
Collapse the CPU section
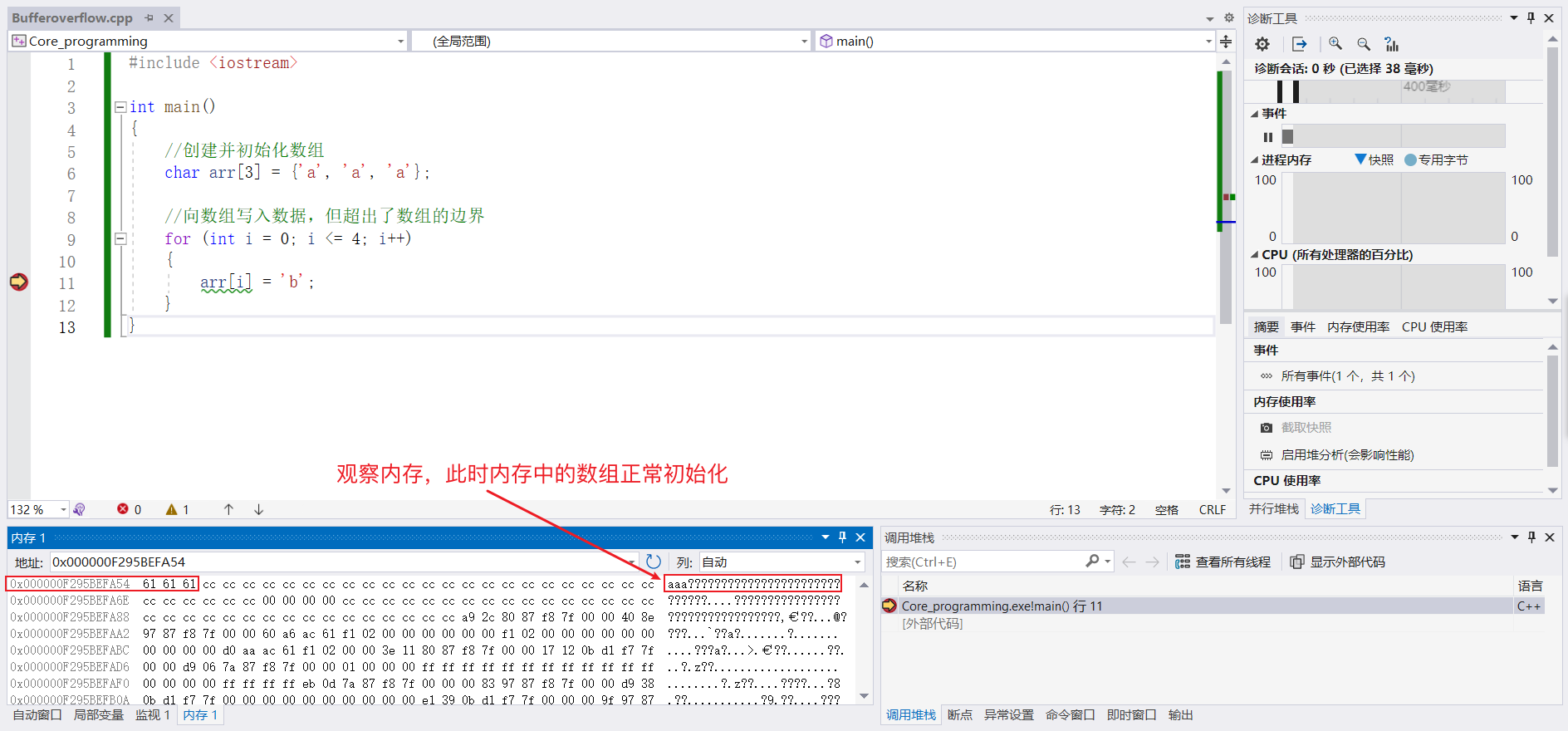pos(1254,255)
